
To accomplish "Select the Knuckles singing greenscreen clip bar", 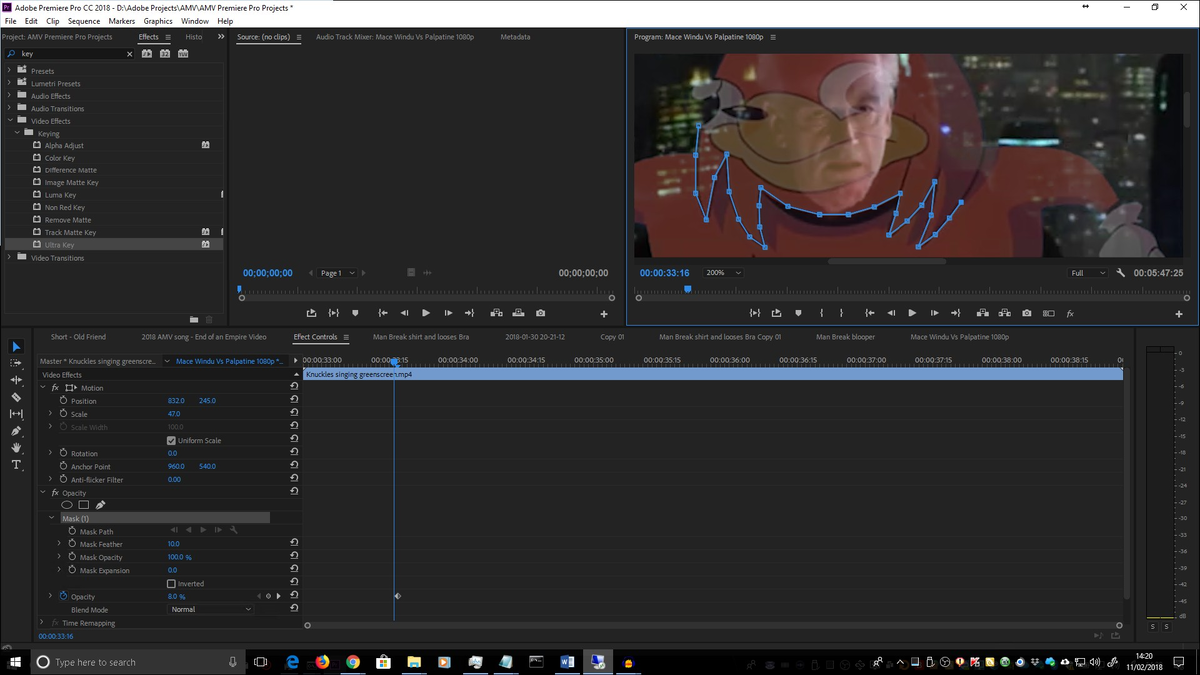I will click(712, 374).
